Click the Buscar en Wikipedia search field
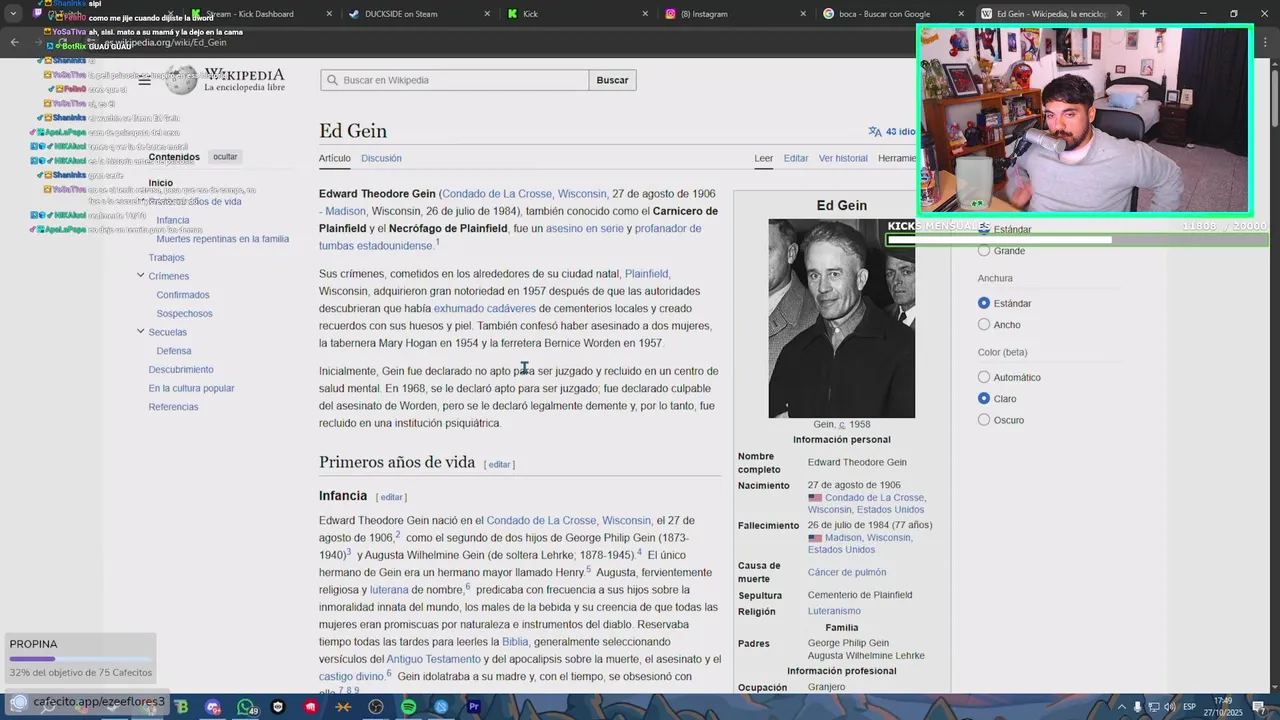 [455, 80]
